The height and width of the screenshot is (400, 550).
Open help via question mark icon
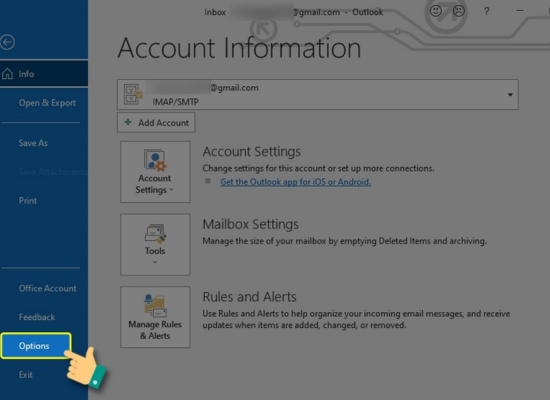(487, 11)
